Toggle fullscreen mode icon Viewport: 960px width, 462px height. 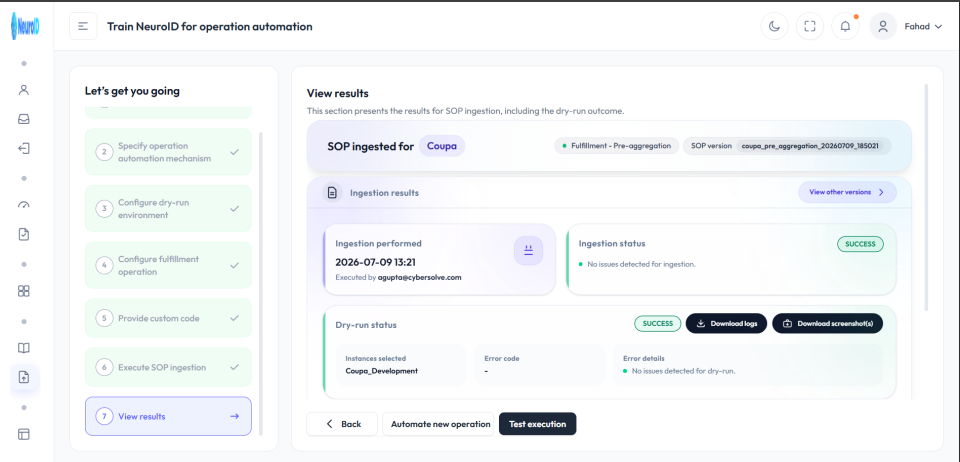[810, 26]
